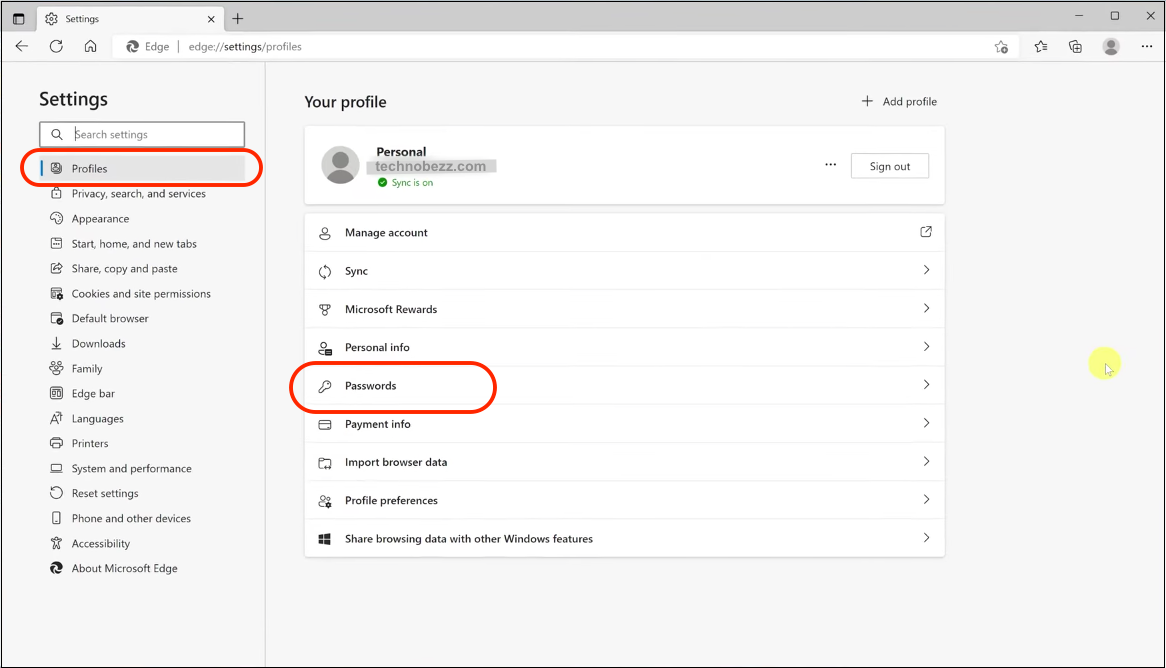Click the Sync is on status

click(x=405, y=183)
